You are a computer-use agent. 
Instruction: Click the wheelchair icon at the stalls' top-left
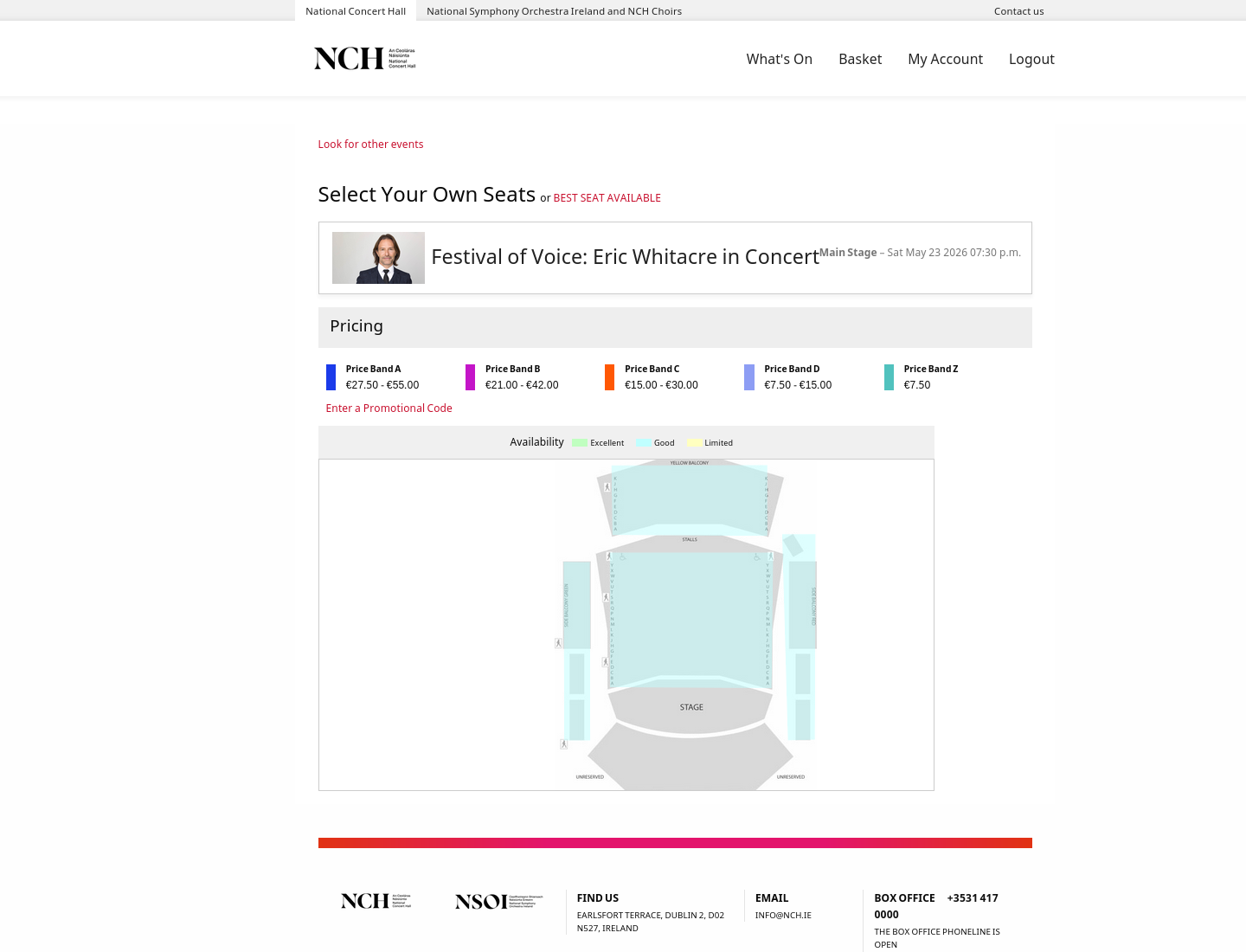pos(622,557)
